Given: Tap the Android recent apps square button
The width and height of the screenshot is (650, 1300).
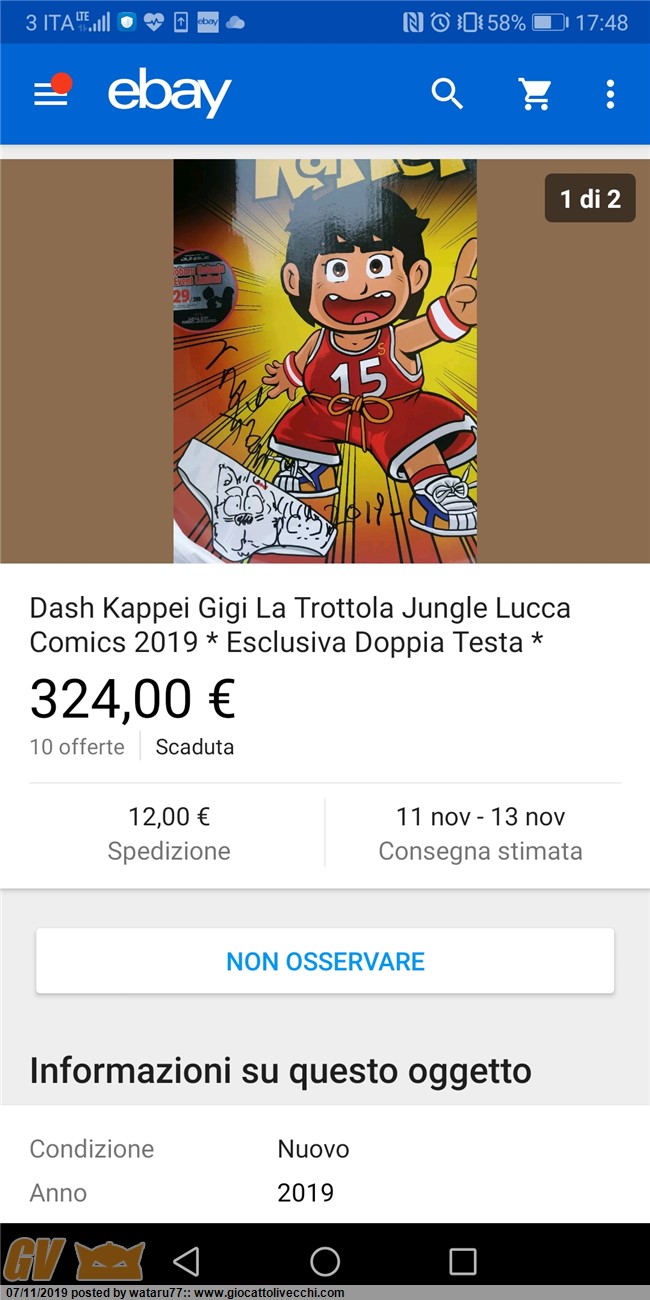Looking at the screenshot, I should [x=462, y=1261].
